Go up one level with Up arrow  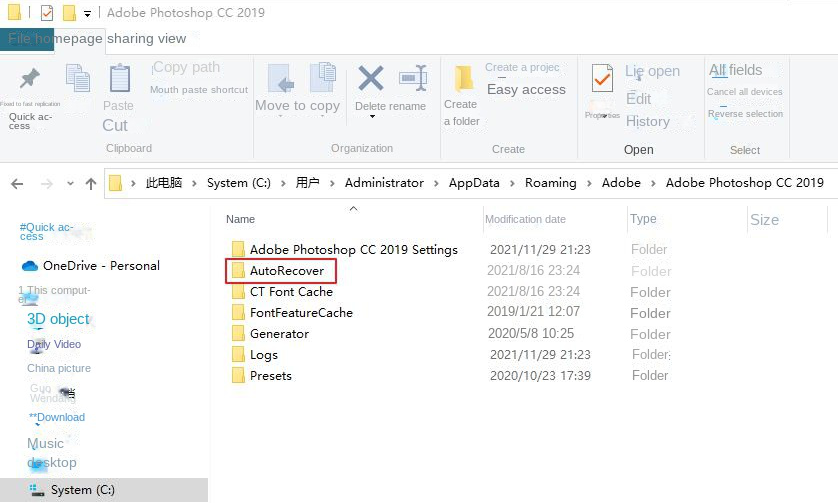[x=91, y=184]
